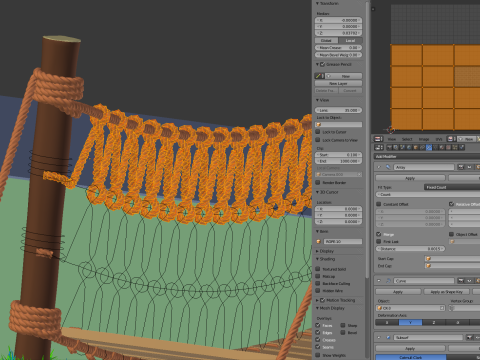Screen dimensions: 480x360
Task: Open the Scene properties tab
Action: coord(402,147)
